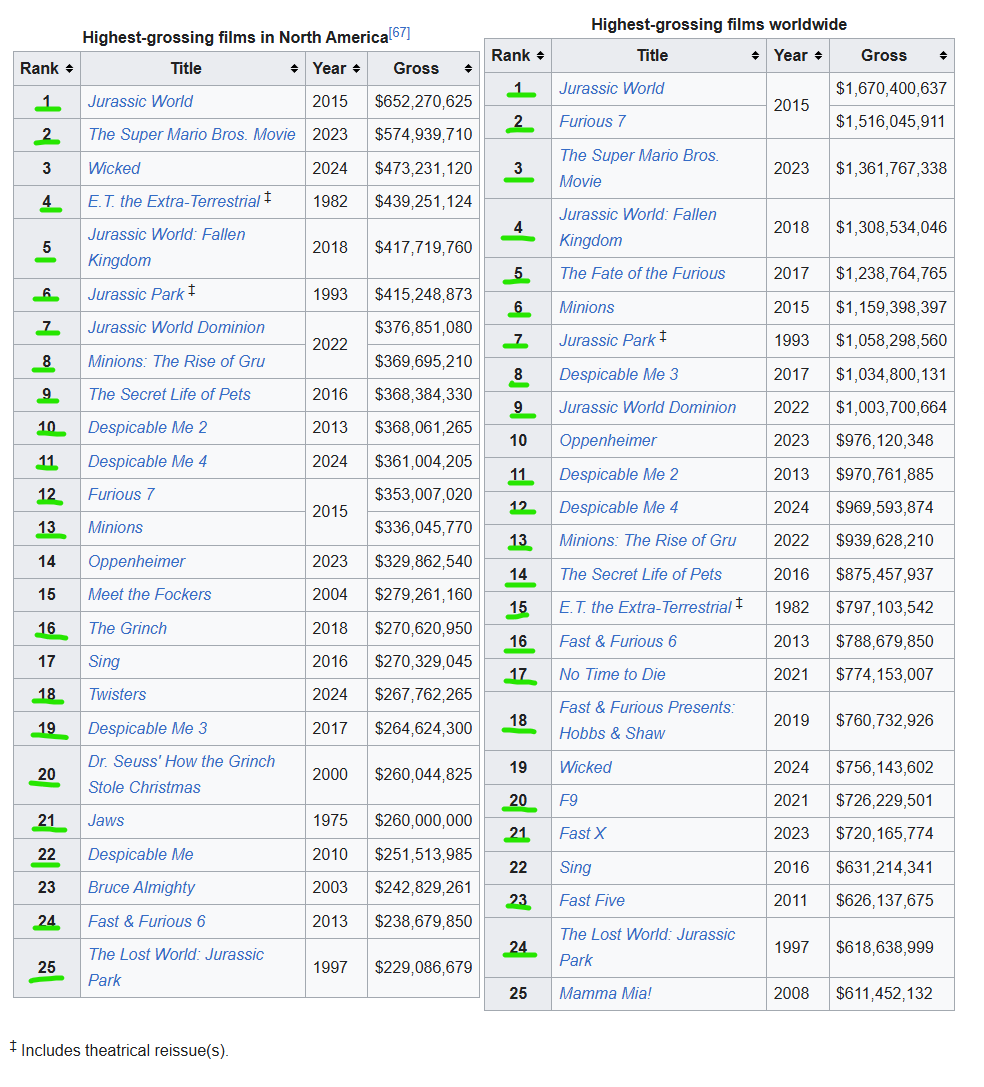Image resolution: width=984 pixels, height=1087 pixels.
Task: Open the Mamma Mia! film link
Action: (x=605, y=993)
